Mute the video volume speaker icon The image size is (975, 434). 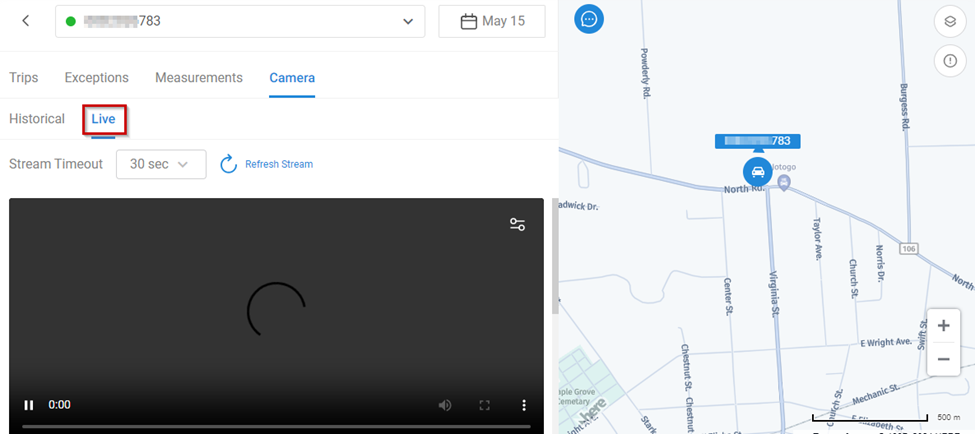pos(445,405)
